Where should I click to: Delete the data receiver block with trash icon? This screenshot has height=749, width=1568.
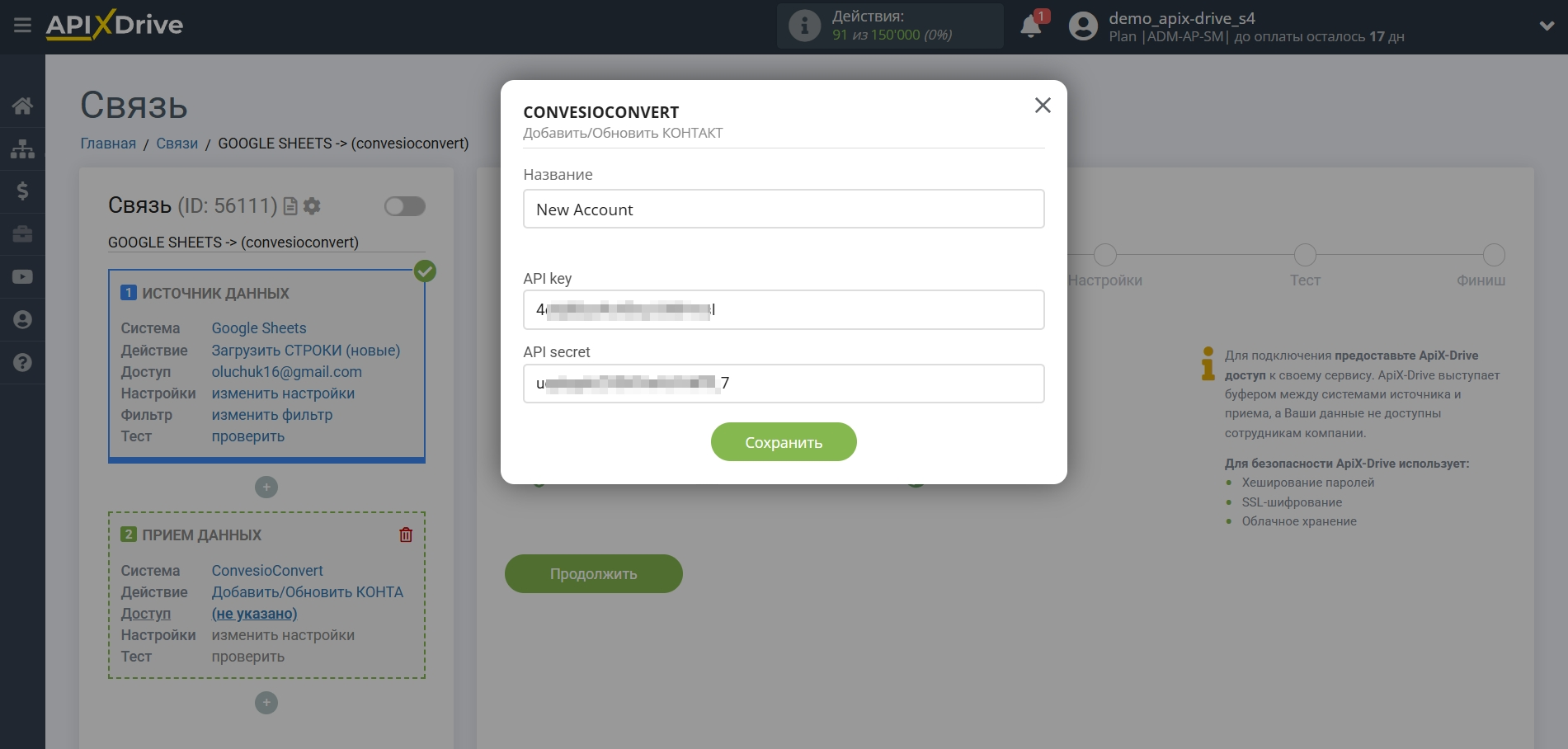tap(406, 535)
